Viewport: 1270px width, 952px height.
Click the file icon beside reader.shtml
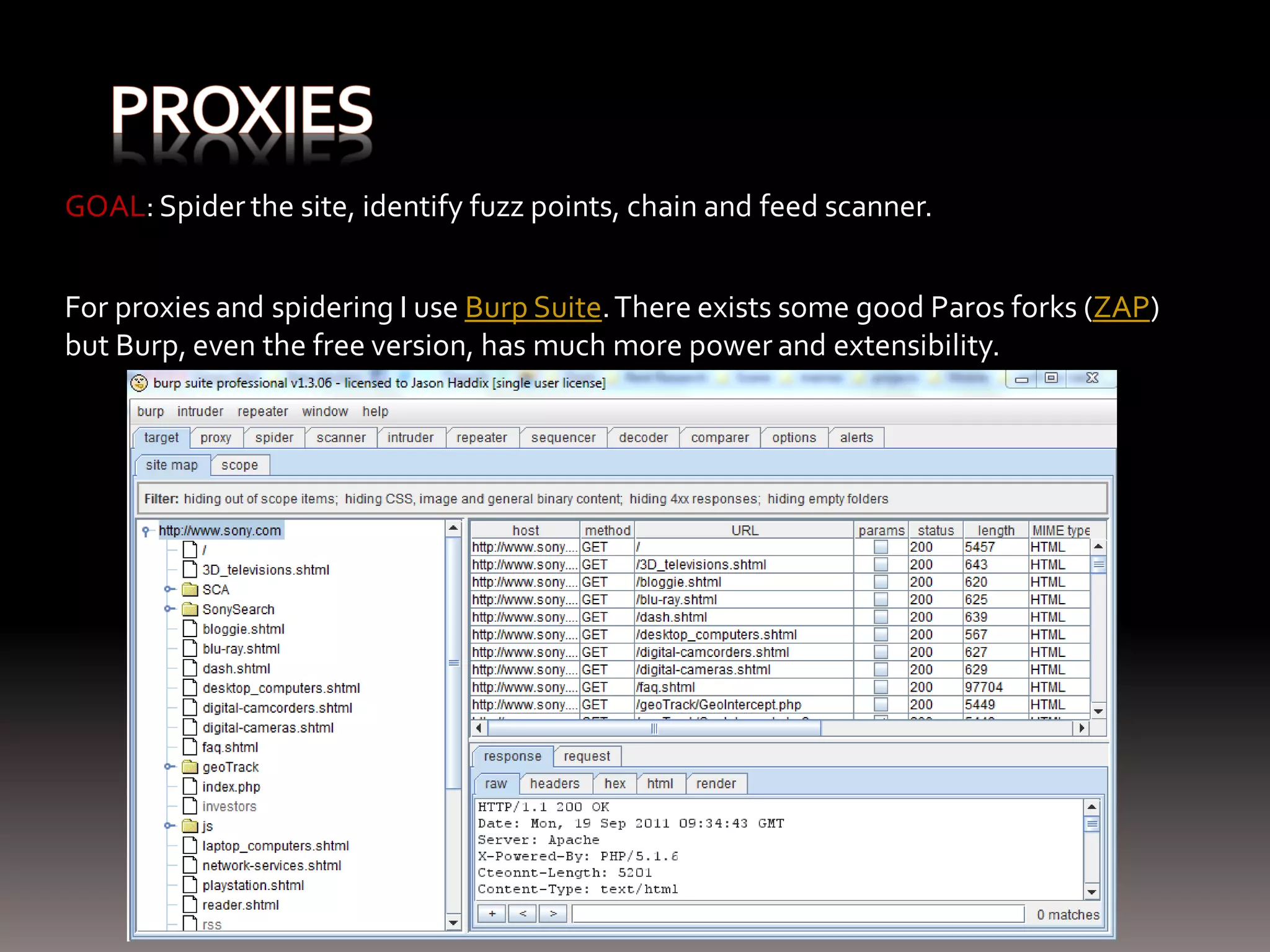pos(190,905)
